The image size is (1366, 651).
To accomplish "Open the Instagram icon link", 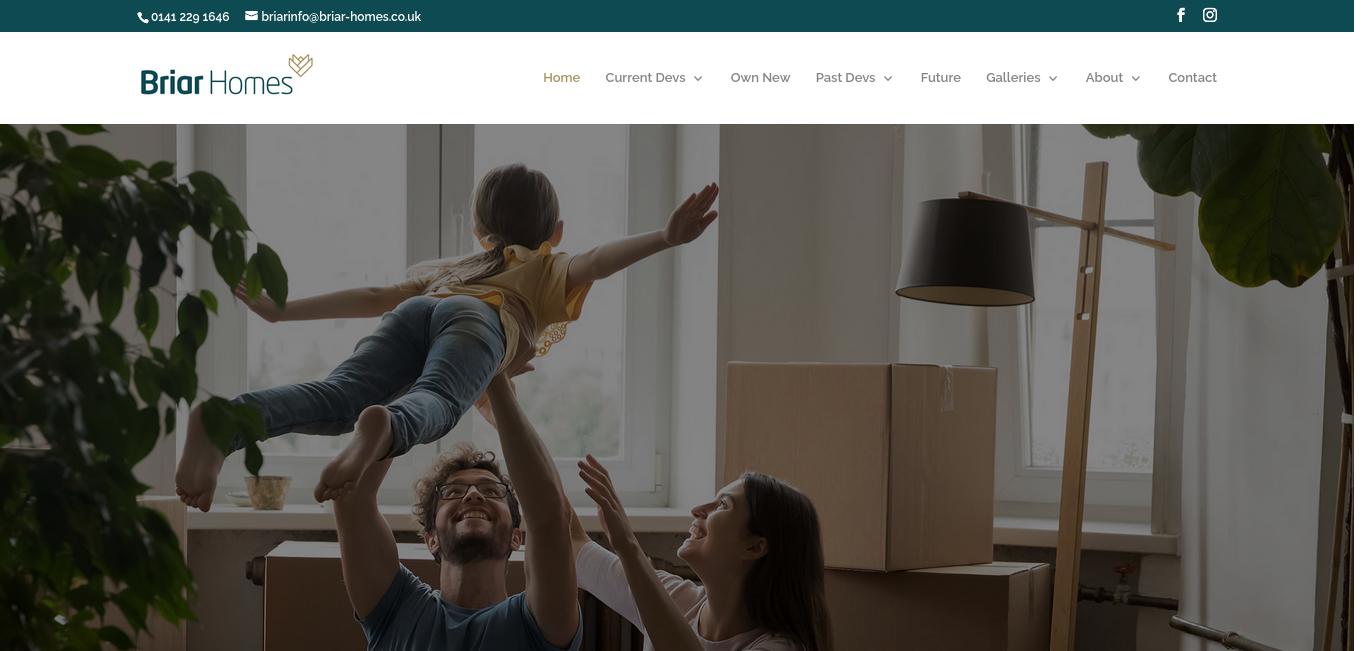I will 1210,15.
